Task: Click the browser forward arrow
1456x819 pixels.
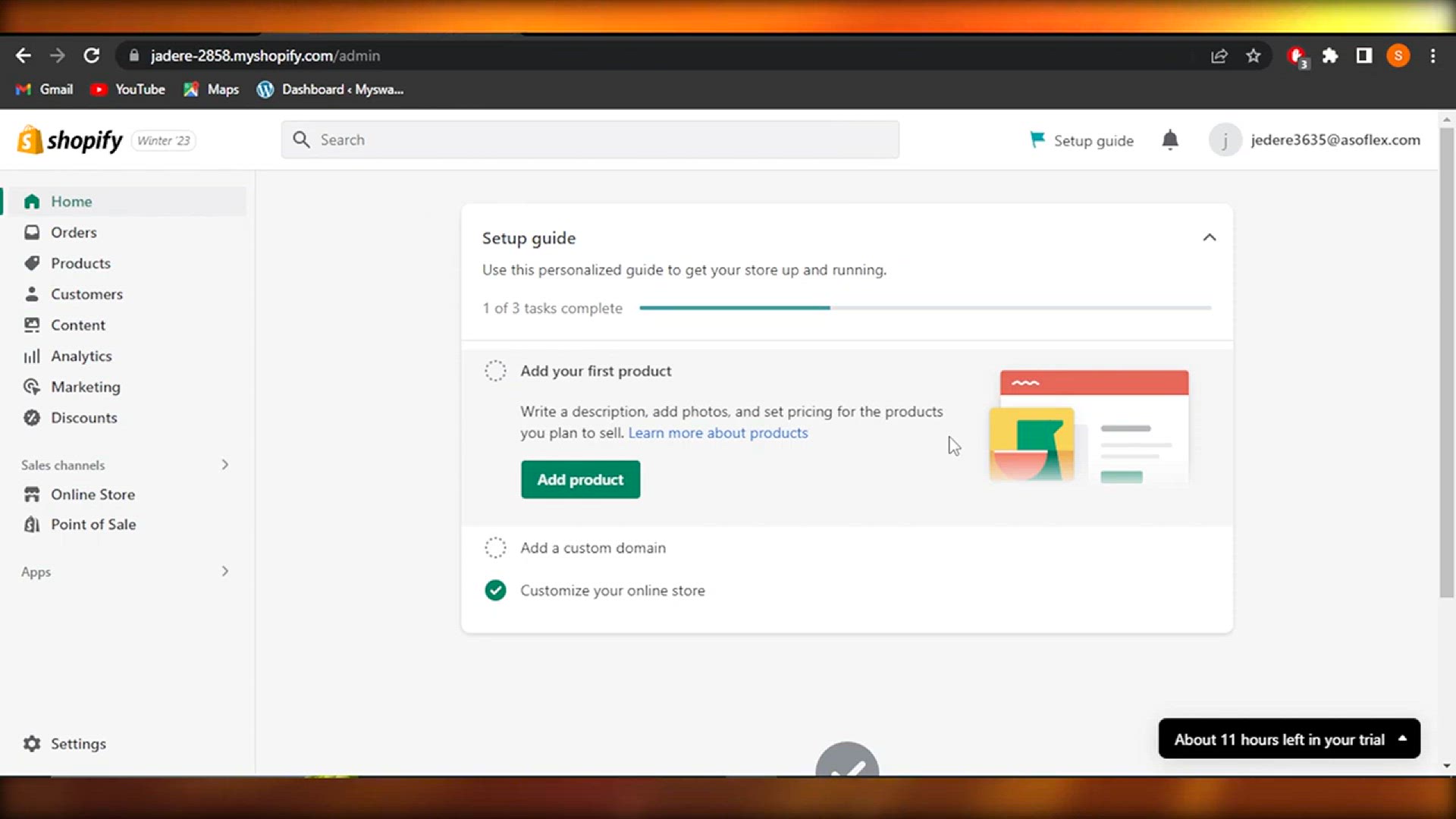Action: [57, 55]
